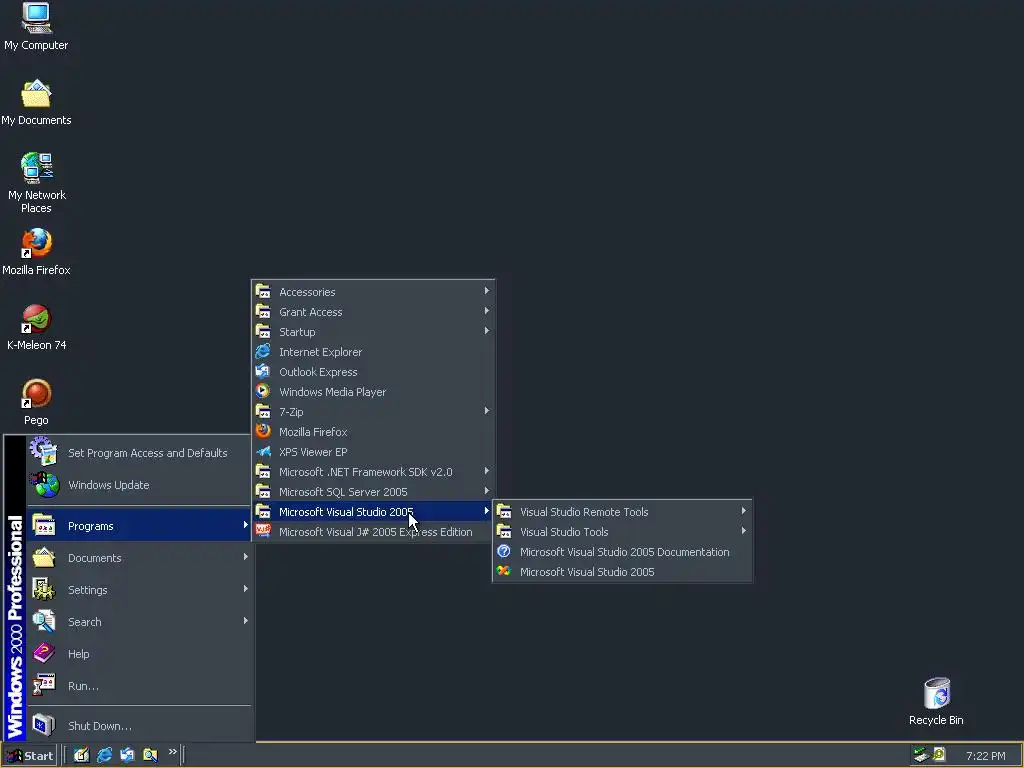Select the My Documents desktop icon

tap(36, 102)
